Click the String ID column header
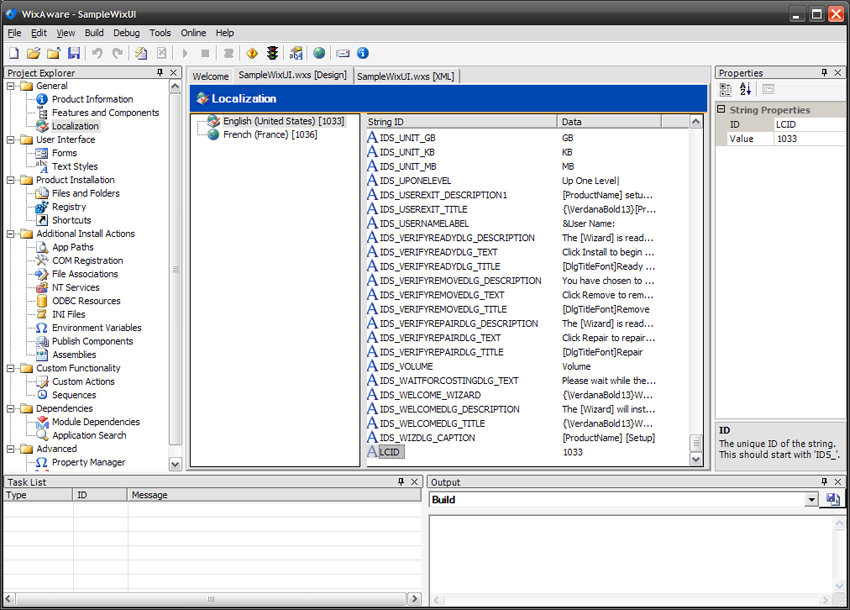850x610 pixels. tap(461, 121)
